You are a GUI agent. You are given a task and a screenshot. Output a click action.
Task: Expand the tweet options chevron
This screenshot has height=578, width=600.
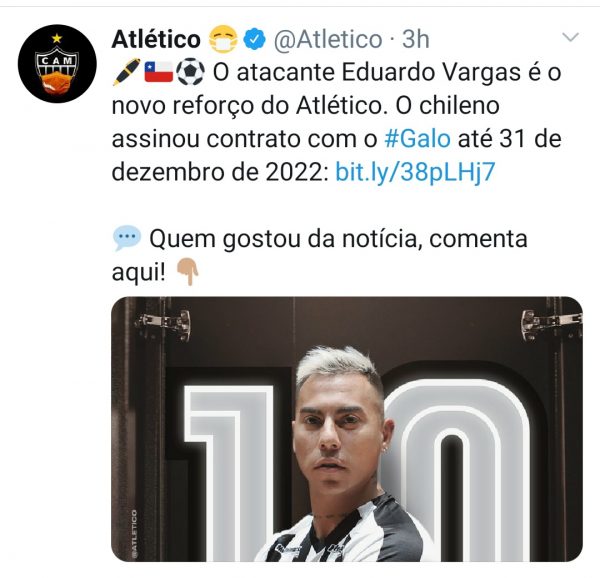click(x=570, y=37)
